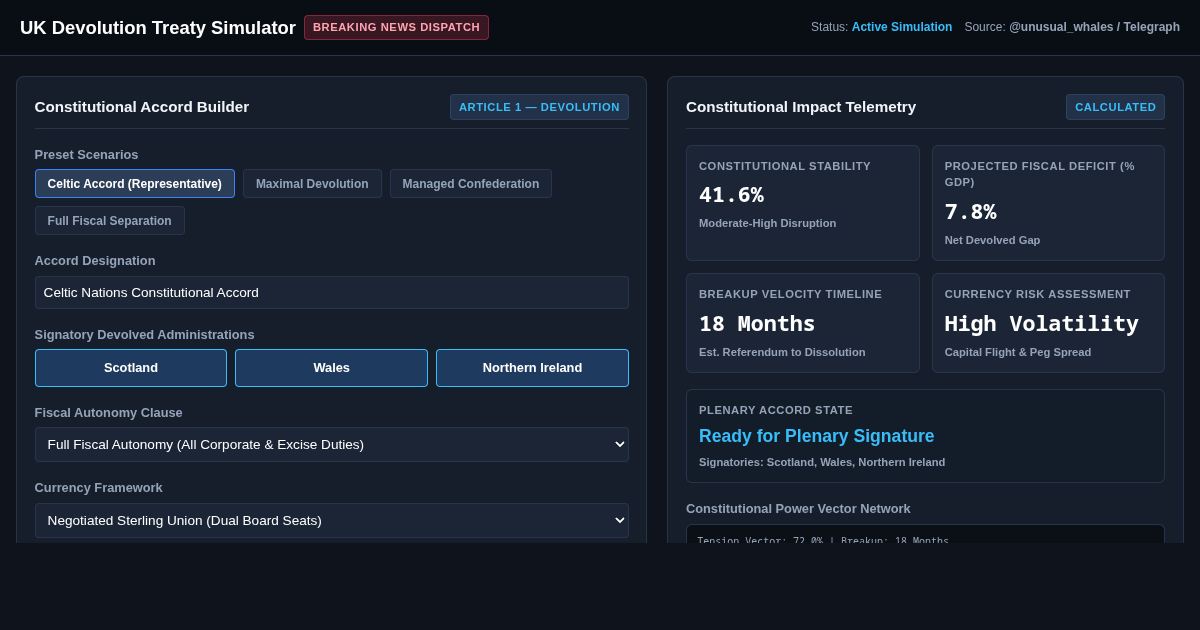Click the Calculated badge

pos(1115,107)
